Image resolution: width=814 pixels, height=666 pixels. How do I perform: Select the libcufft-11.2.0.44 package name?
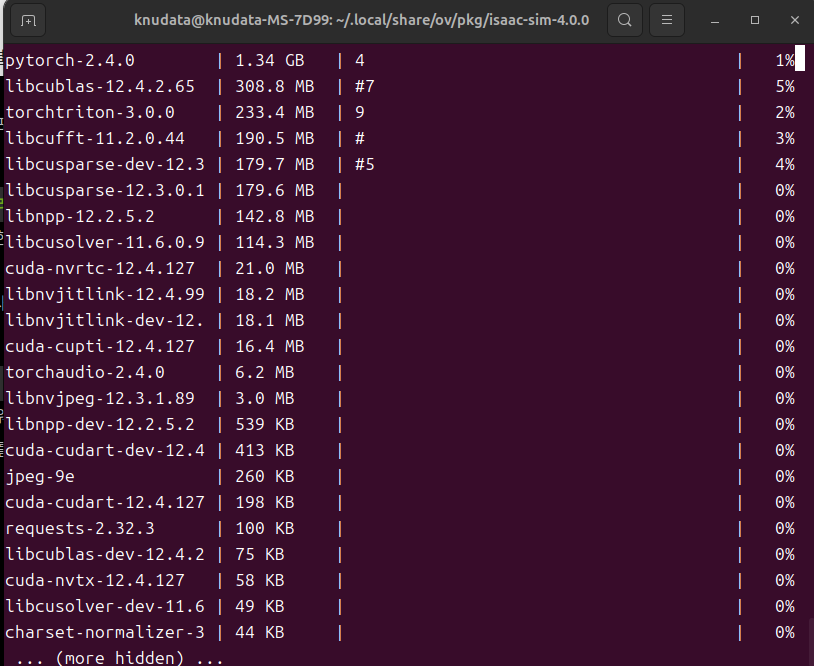[x=95, y=139]
